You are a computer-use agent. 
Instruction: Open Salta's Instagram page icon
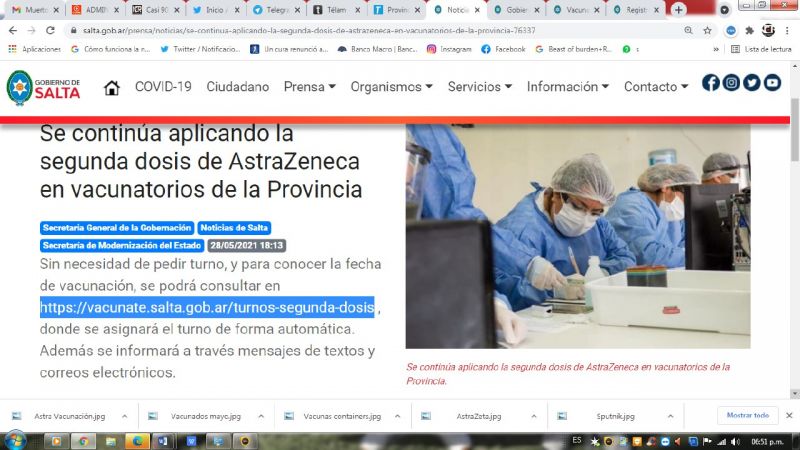[731, 83]
